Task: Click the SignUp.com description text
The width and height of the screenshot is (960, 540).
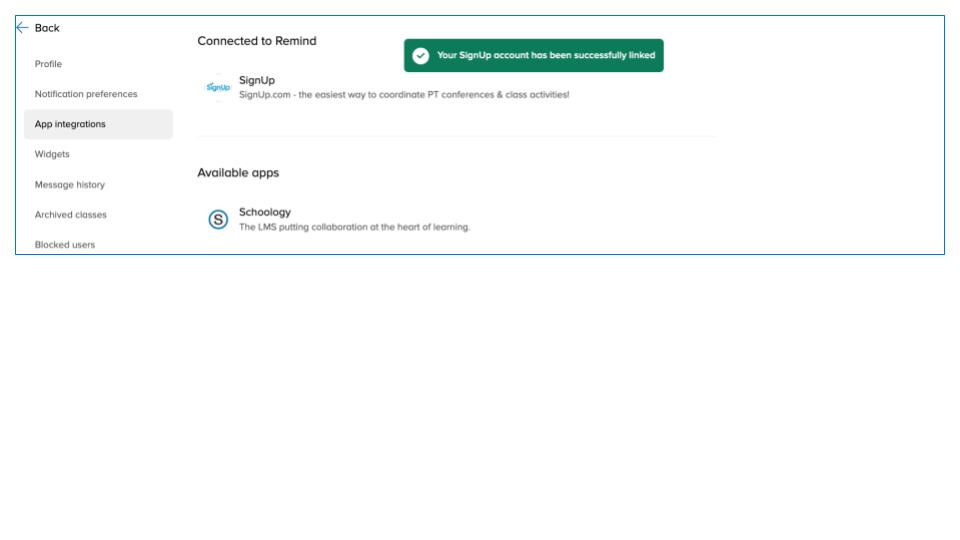Action: point(404,95)
